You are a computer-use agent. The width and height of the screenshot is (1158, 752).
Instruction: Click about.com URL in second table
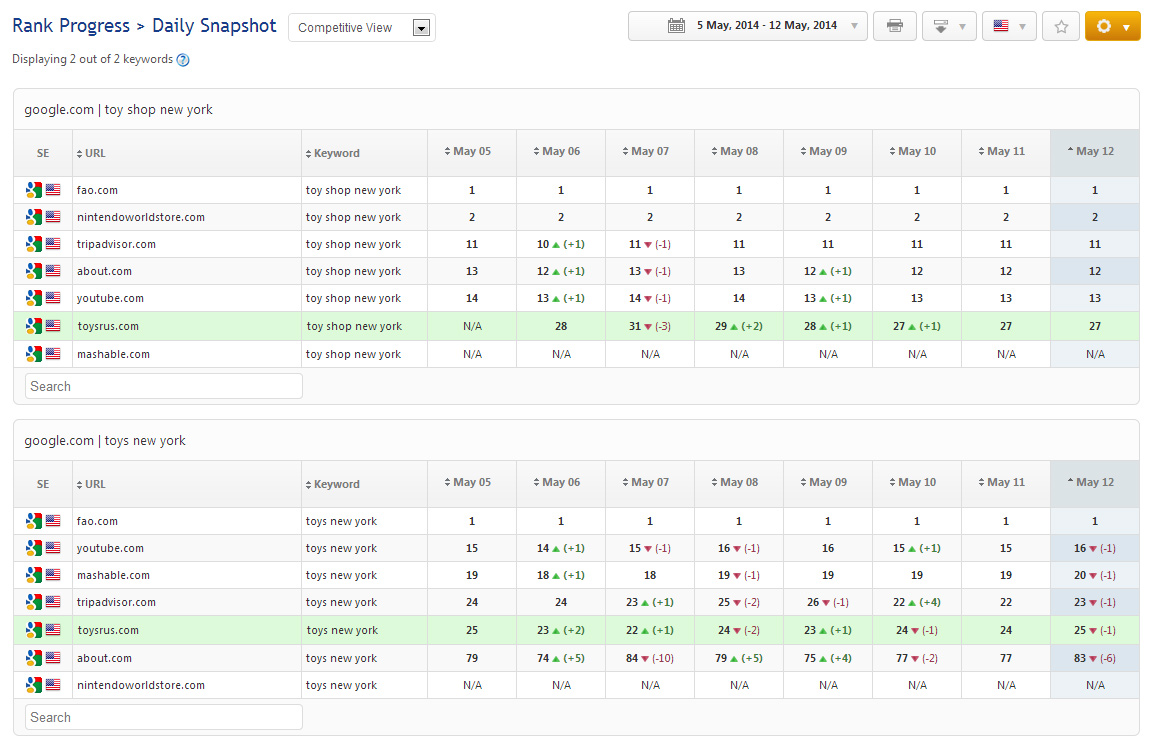point(104,658)
